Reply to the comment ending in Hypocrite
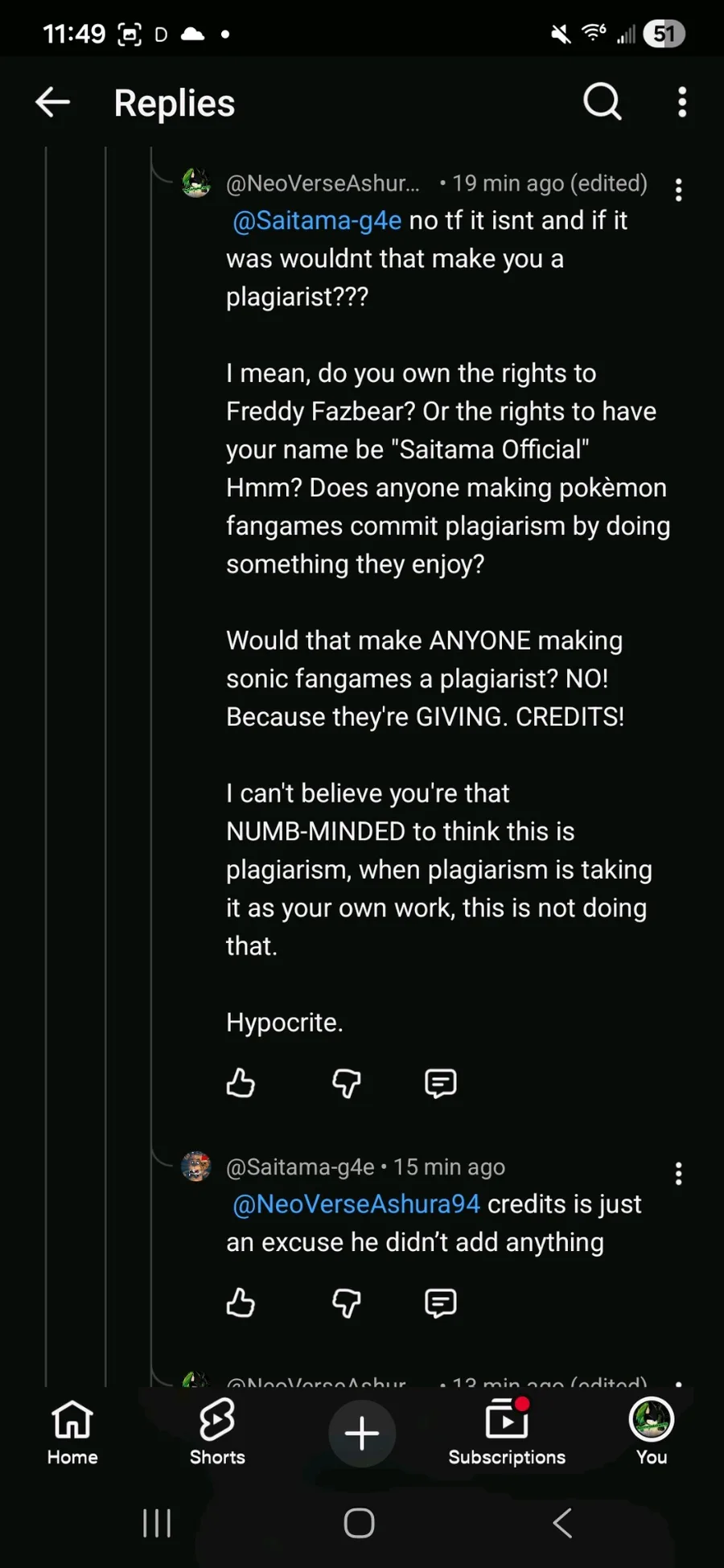724x1568 pixels. pos(440,1084)
